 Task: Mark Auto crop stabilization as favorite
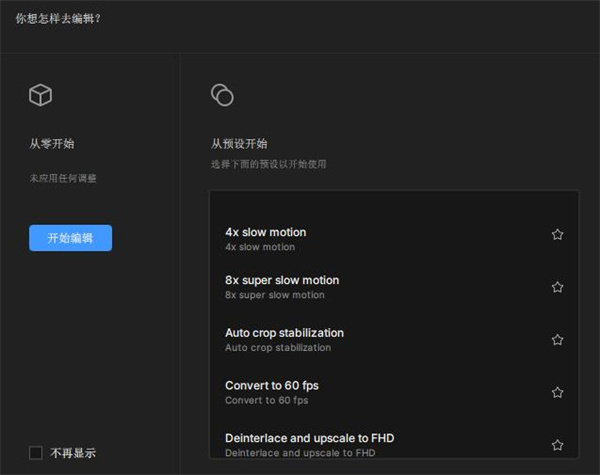557,340
